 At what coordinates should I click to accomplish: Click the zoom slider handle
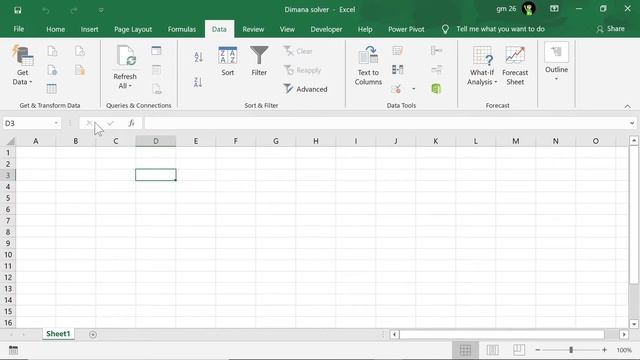571,350
